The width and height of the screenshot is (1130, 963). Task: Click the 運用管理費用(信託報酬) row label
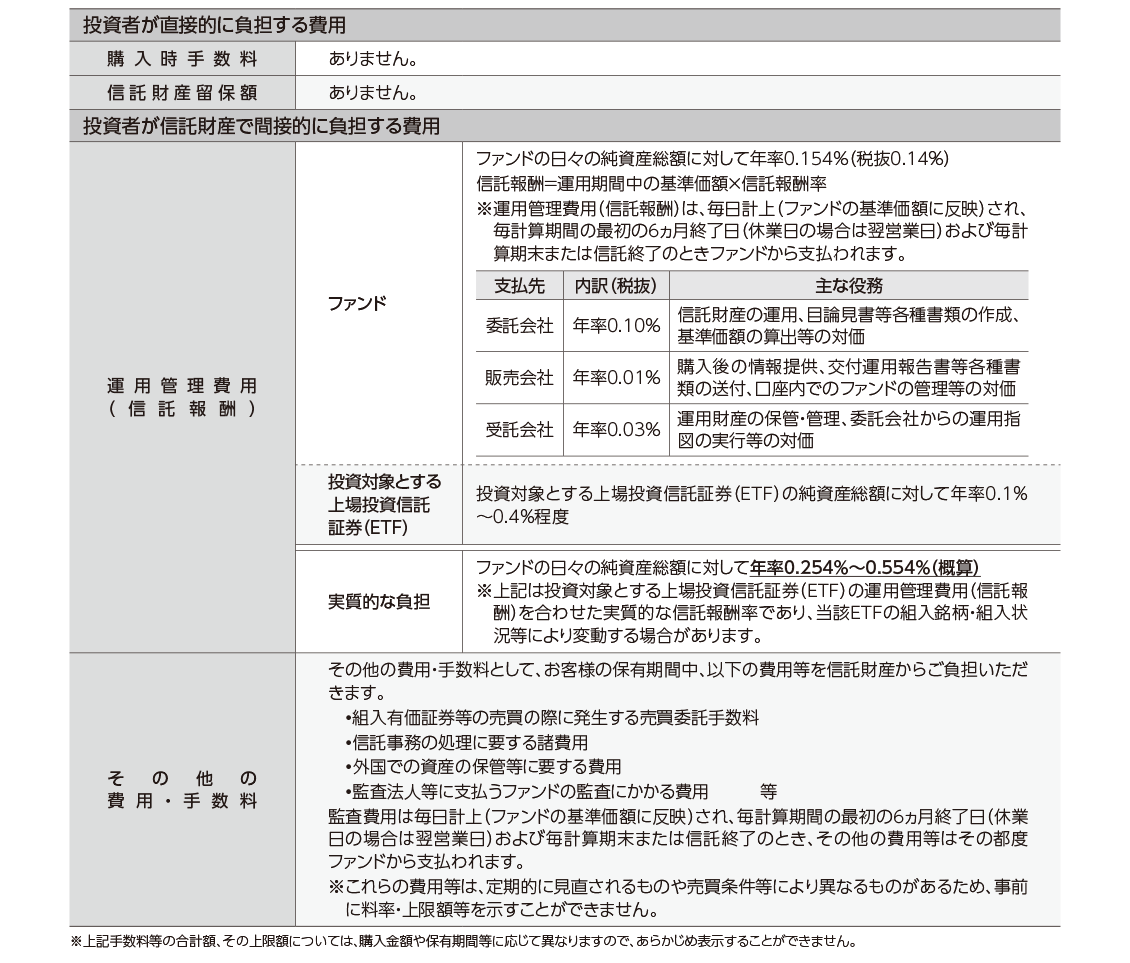182,398
